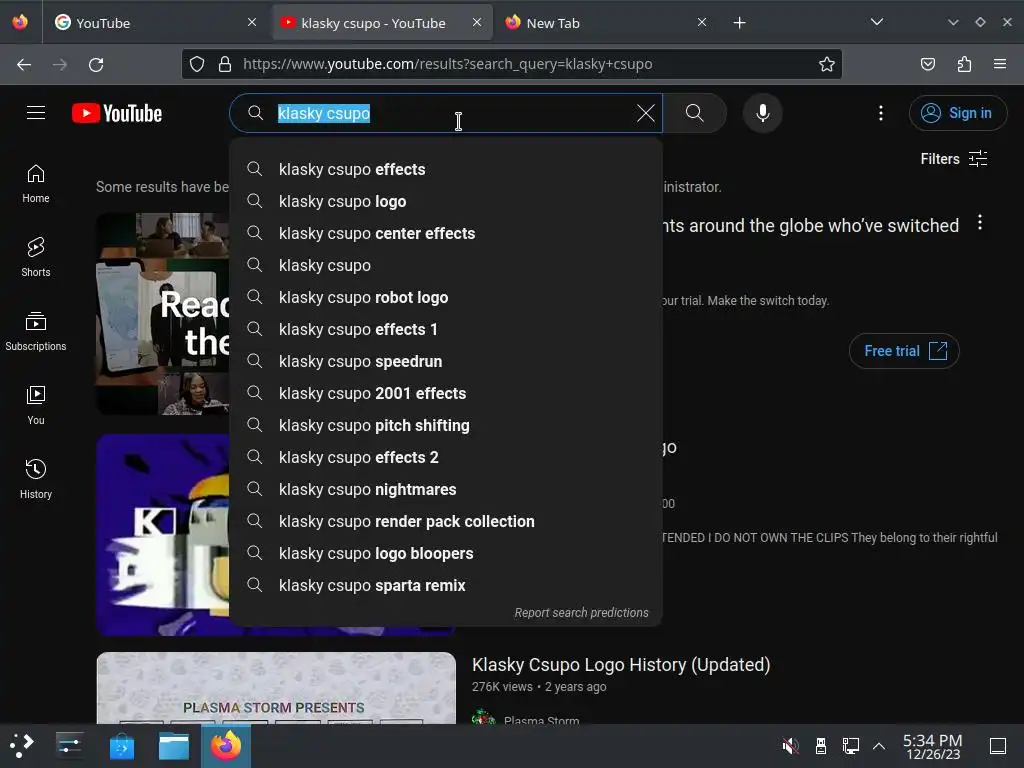Screen dimensions: 1024x768
Task: Choose the plain "klasky csupo" suggestion
Action: [x=446, y=265]
